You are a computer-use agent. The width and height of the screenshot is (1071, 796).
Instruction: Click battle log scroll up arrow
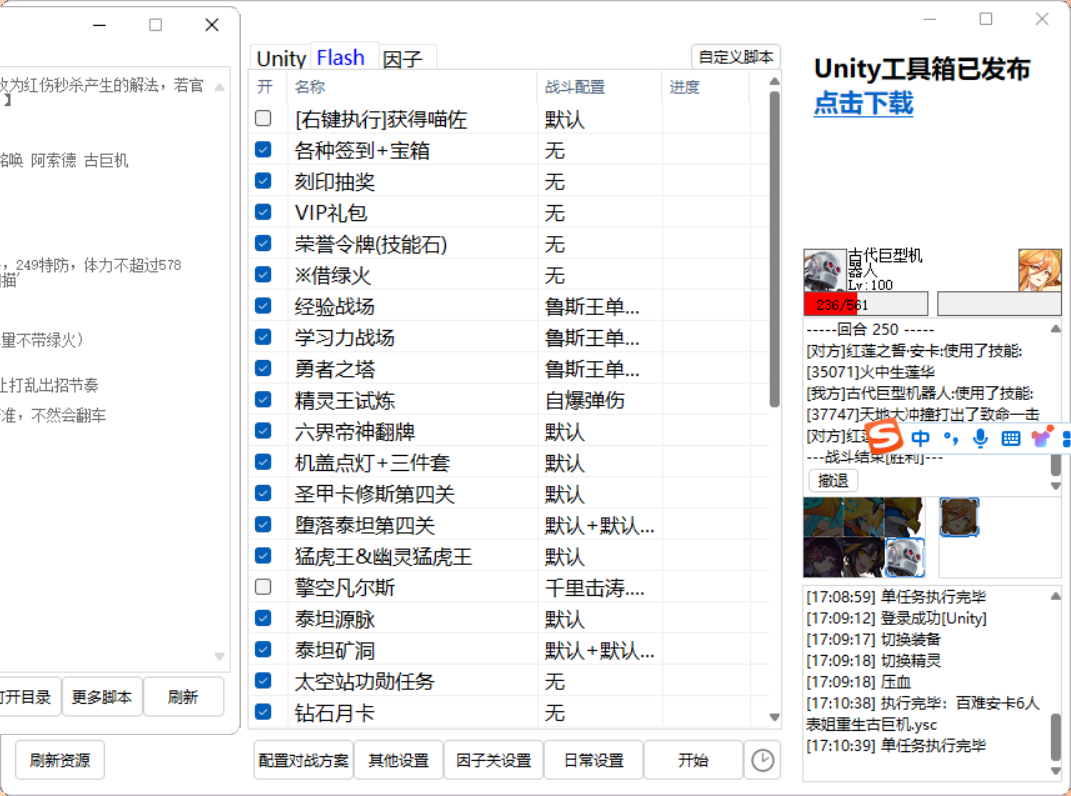[x=1055, y=329]
